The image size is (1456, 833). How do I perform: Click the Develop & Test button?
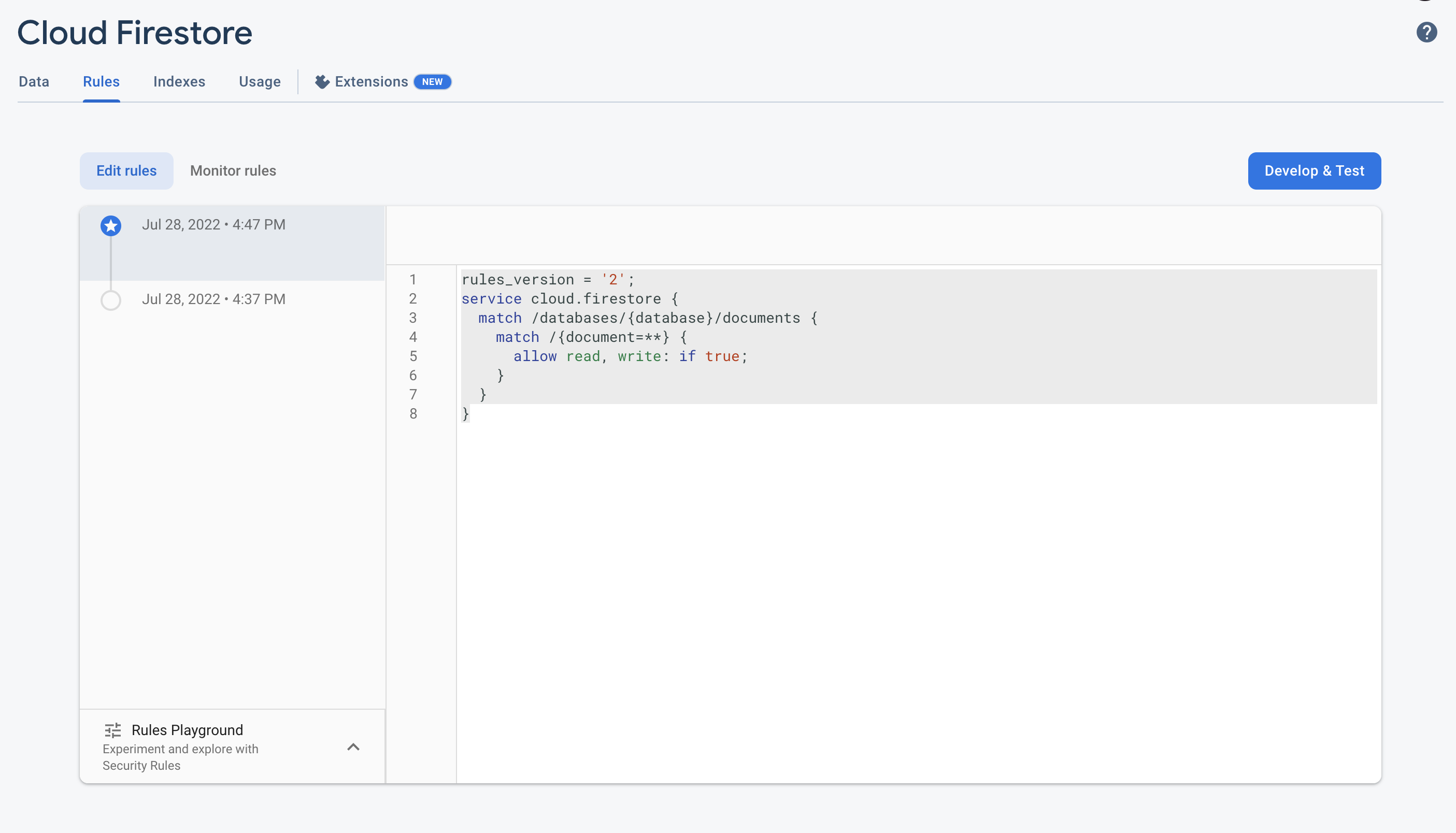click(1314, 170)
